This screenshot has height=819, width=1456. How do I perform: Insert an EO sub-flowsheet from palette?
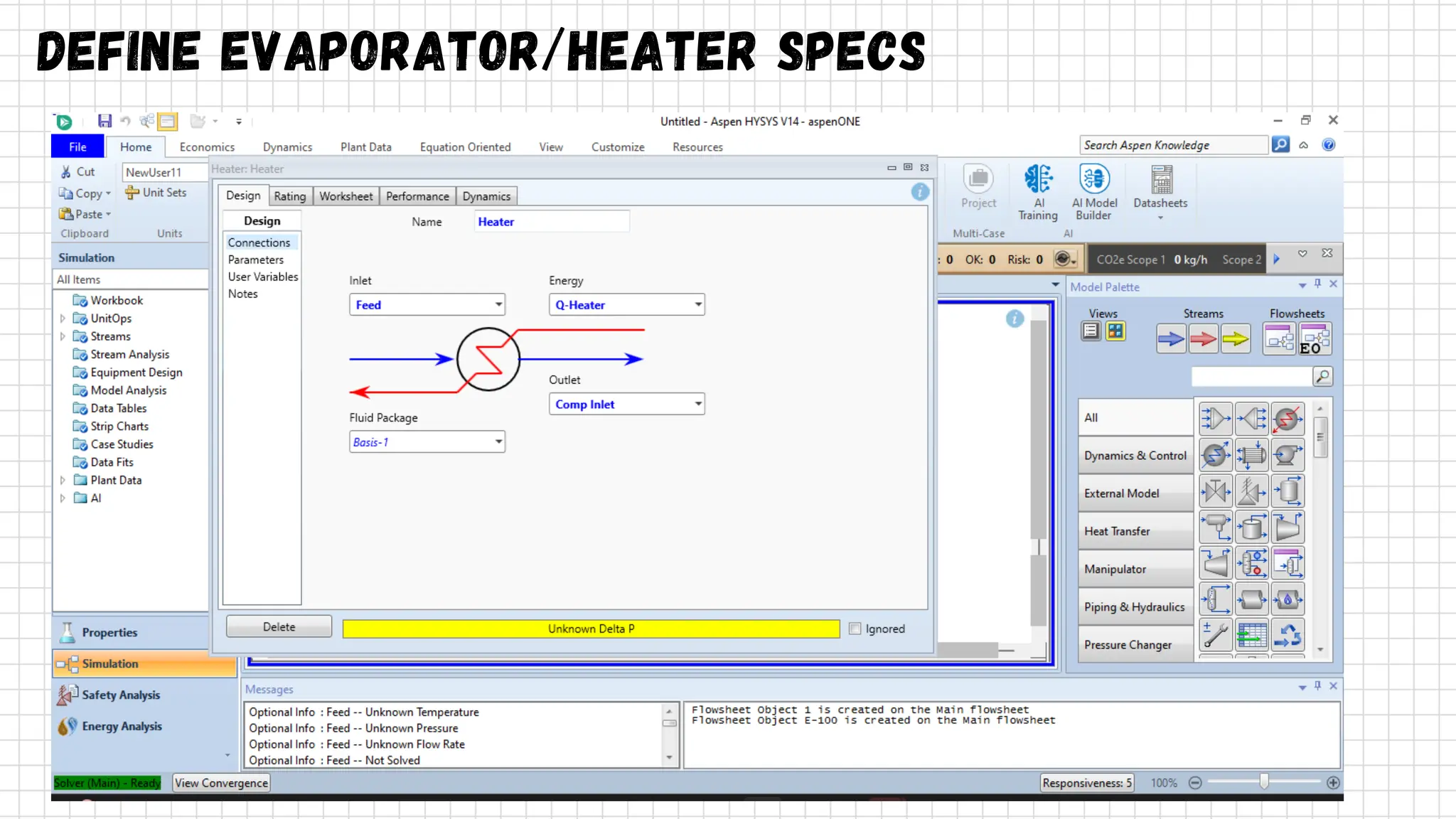pyautogui.click(x=1314, y=339)
